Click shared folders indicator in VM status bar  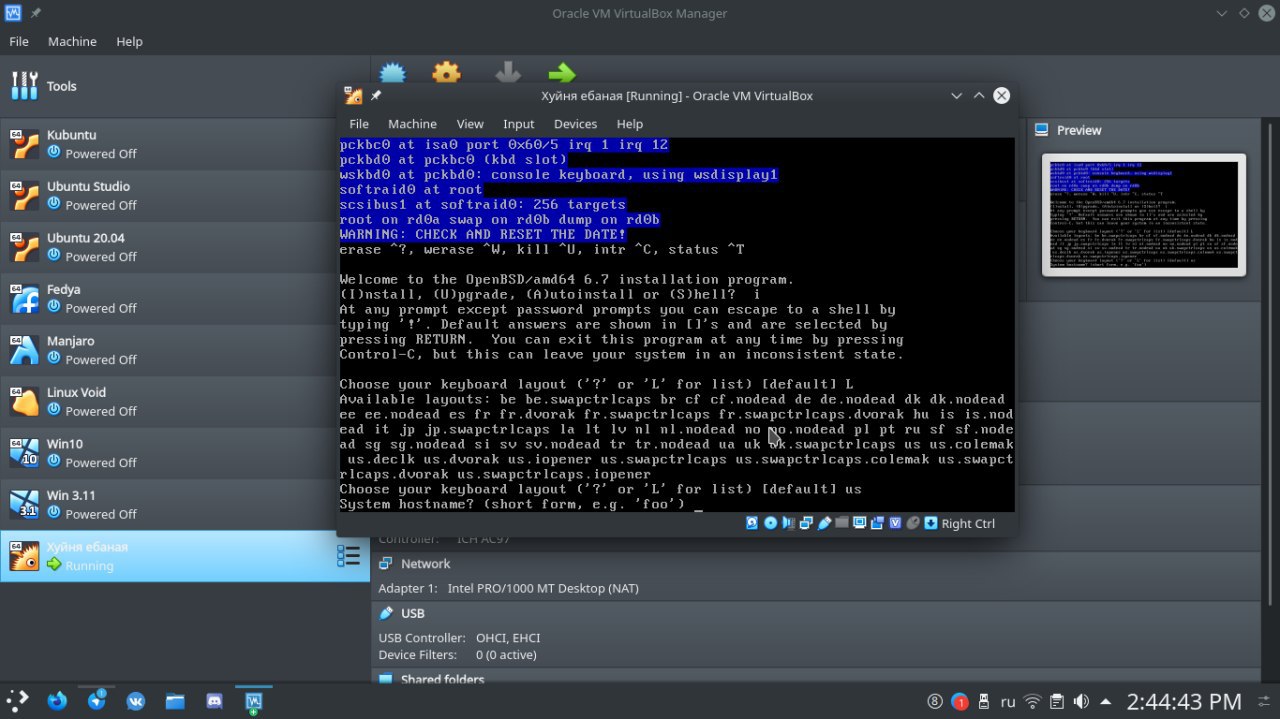[x=842, y=523]
